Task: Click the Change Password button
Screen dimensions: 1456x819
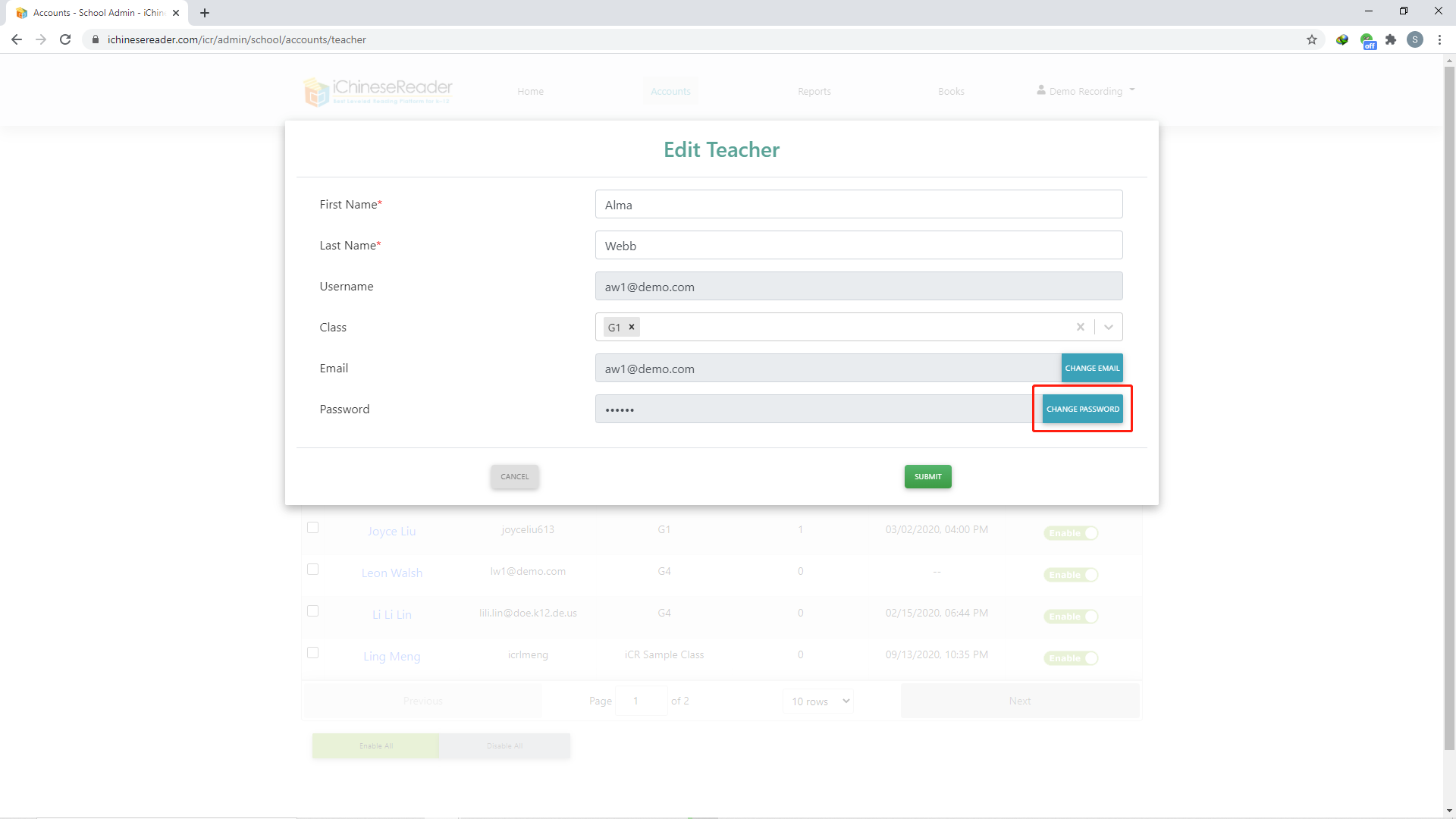Action: click(1083, 409)
